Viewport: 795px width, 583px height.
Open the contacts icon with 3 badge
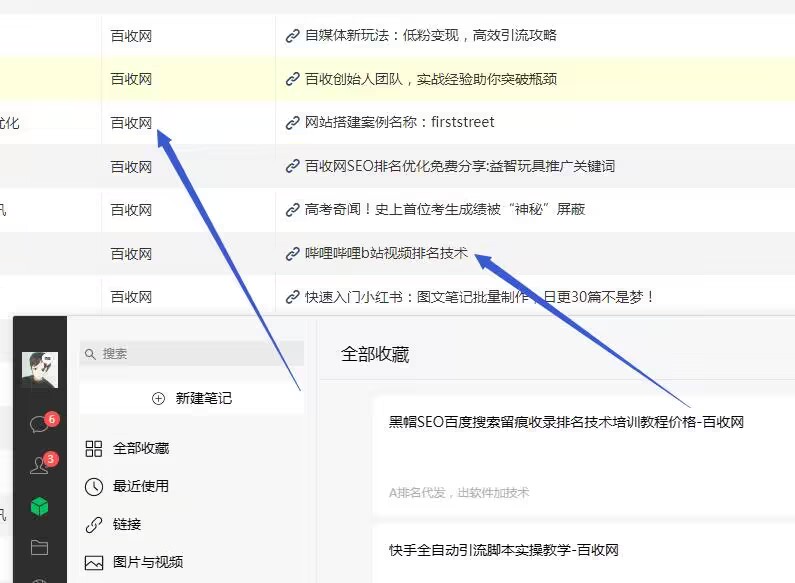point(41,464)
